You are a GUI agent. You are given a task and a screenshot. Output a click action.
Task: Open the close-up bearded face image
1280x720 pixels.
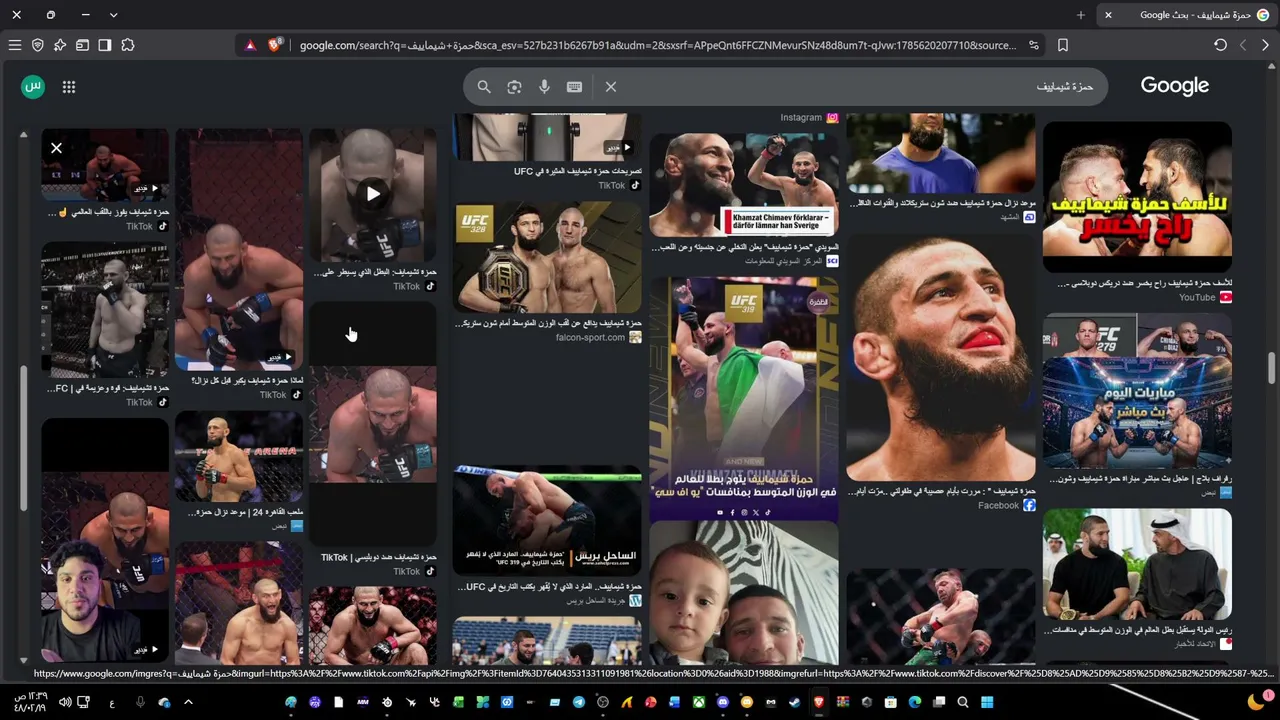click(941, 358)
